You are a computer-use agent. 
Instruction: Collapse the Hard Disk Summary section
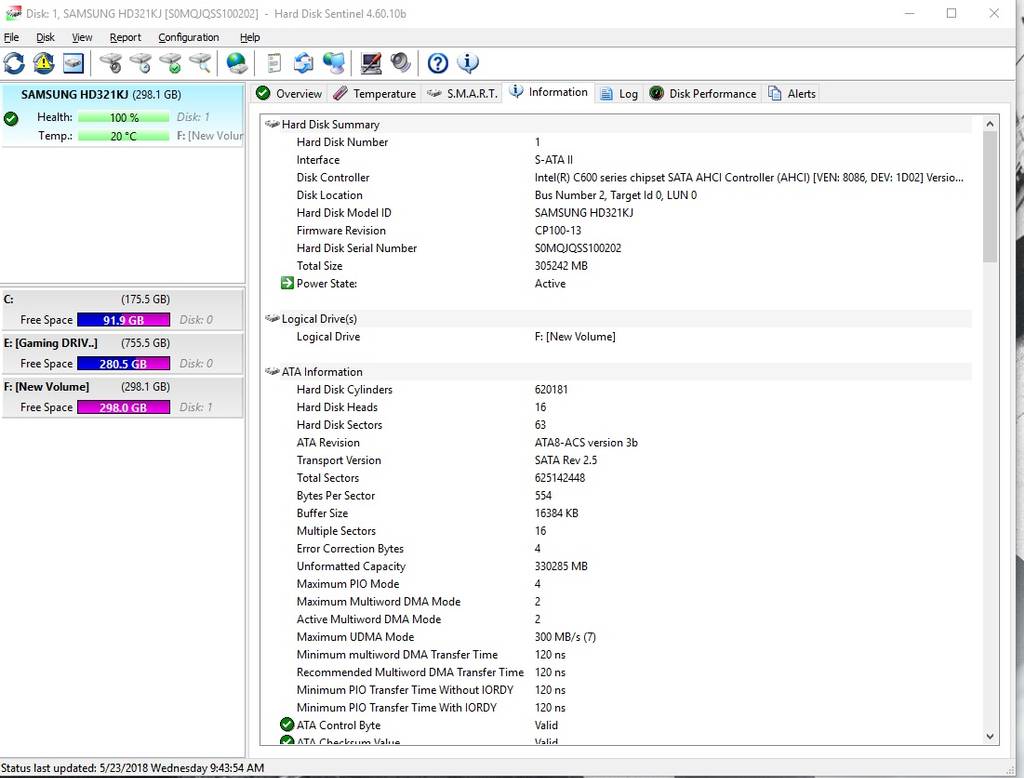(x=617, y=124)
